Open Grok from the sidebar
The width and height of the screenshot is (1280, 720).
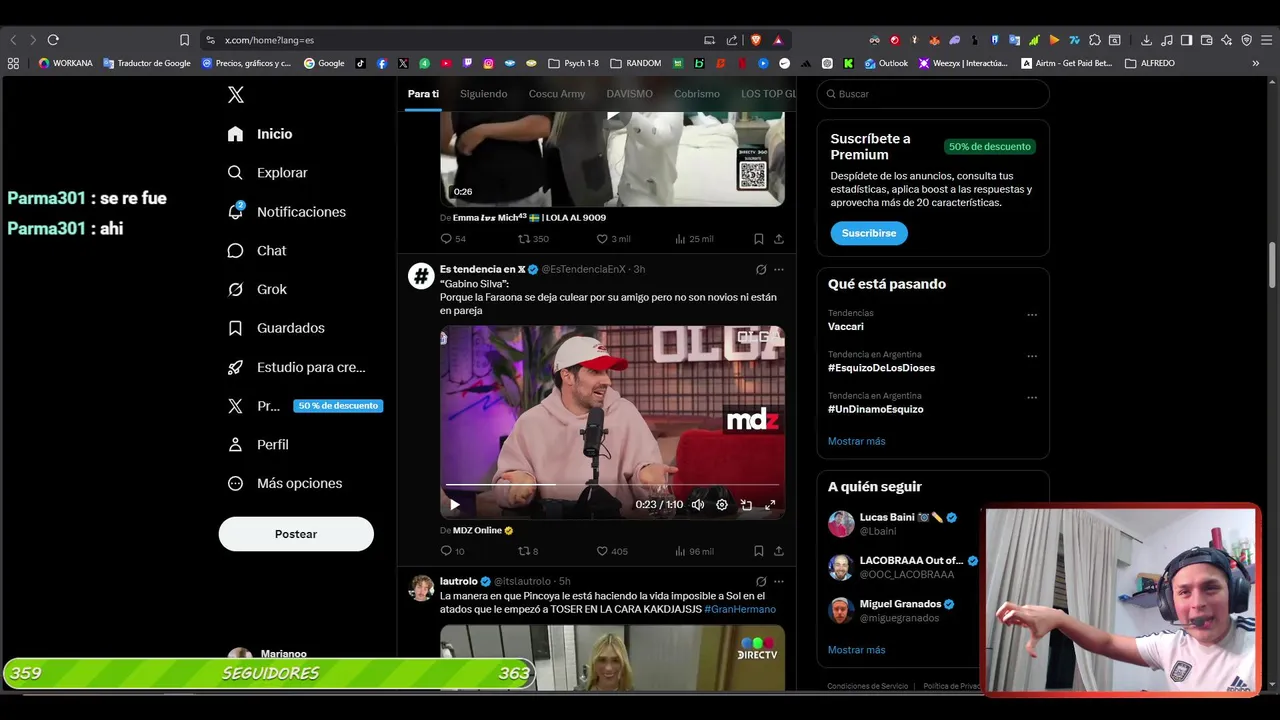[x=257, y=290]
